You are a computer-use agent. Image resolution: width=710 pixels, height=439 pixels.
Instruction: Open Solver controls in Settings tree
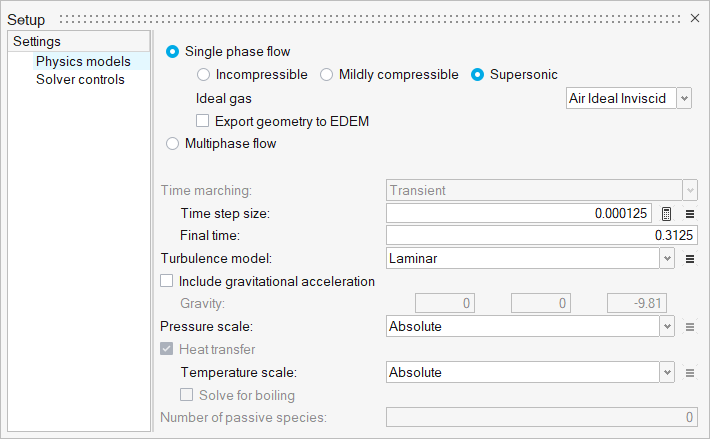[x=80, y=79]
